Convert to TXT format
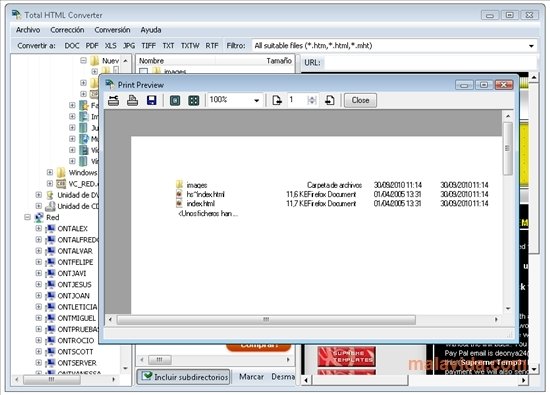The height and width of the screenshot is (395, 550). [168, 46]
